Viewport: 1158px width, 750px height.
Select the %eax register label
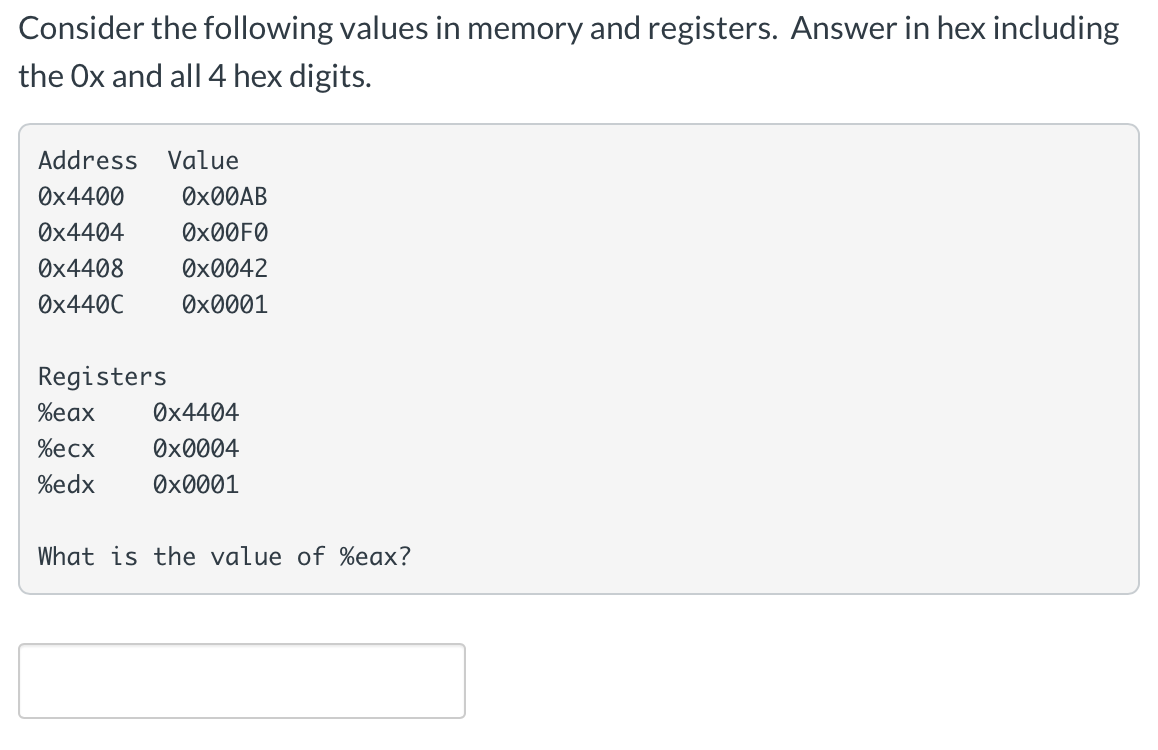[x=66, y=412]
